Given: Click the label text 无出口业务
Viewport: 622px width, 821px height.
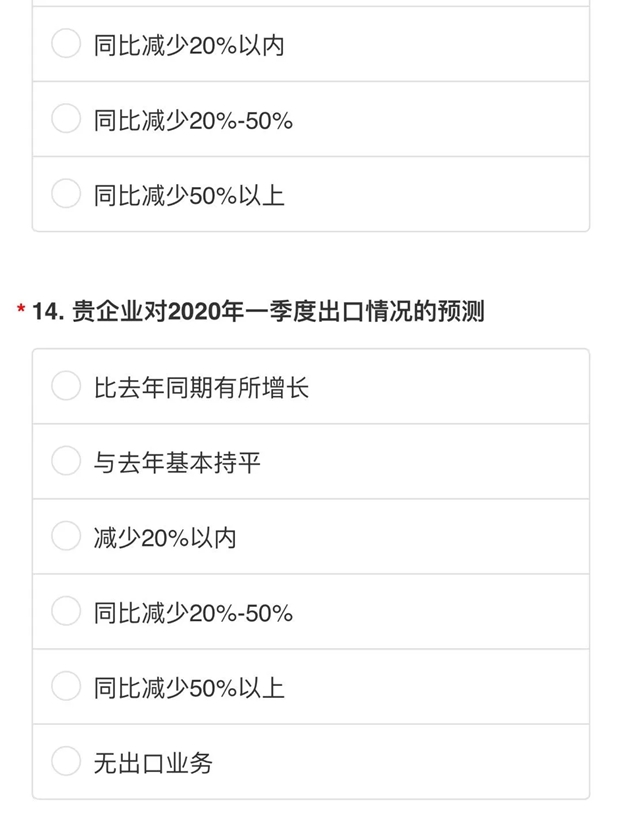Looking at the screenshot, I should coord(153,763).
